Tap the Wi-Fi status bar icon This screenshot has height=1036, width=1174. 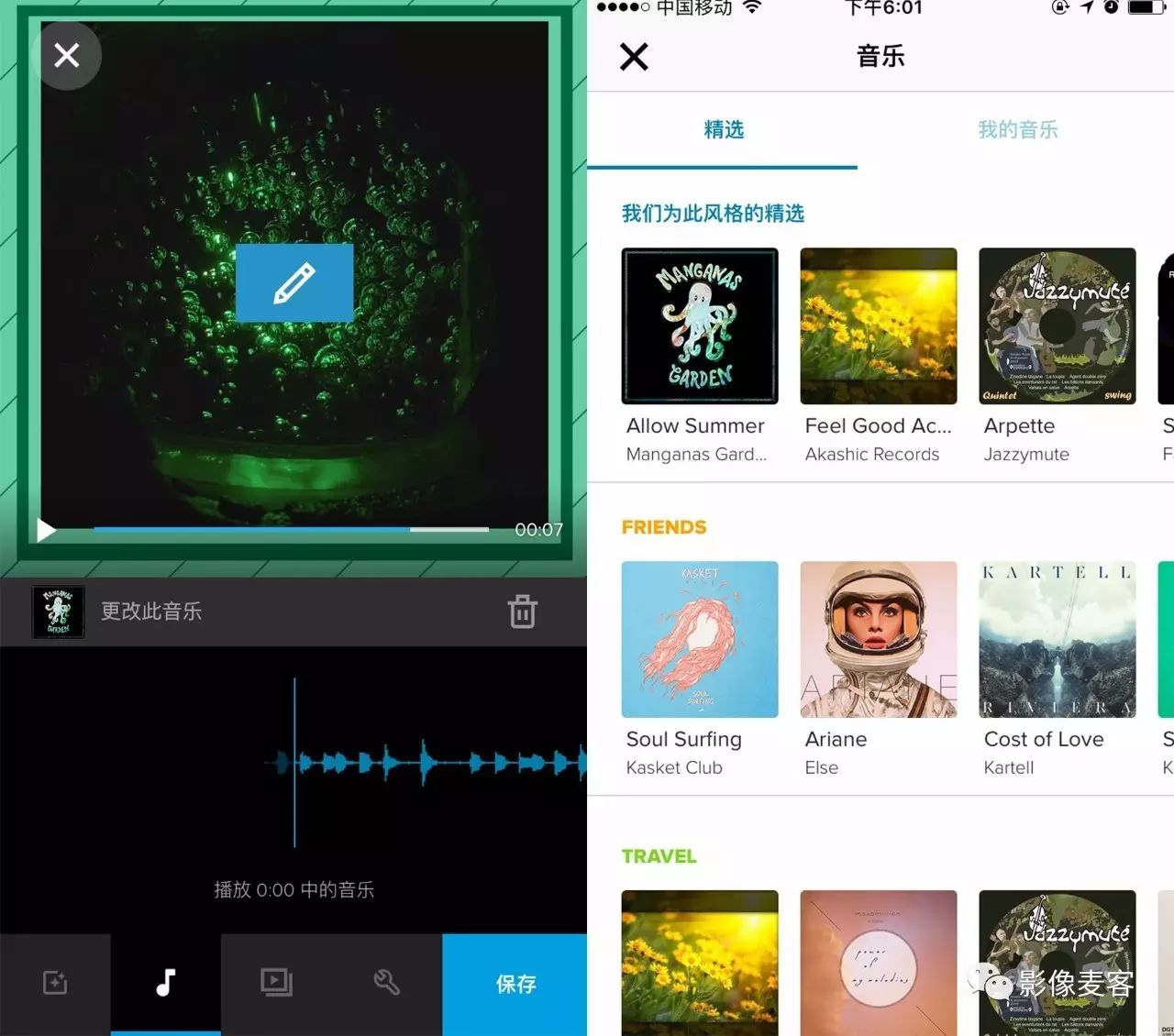point(752,7)
